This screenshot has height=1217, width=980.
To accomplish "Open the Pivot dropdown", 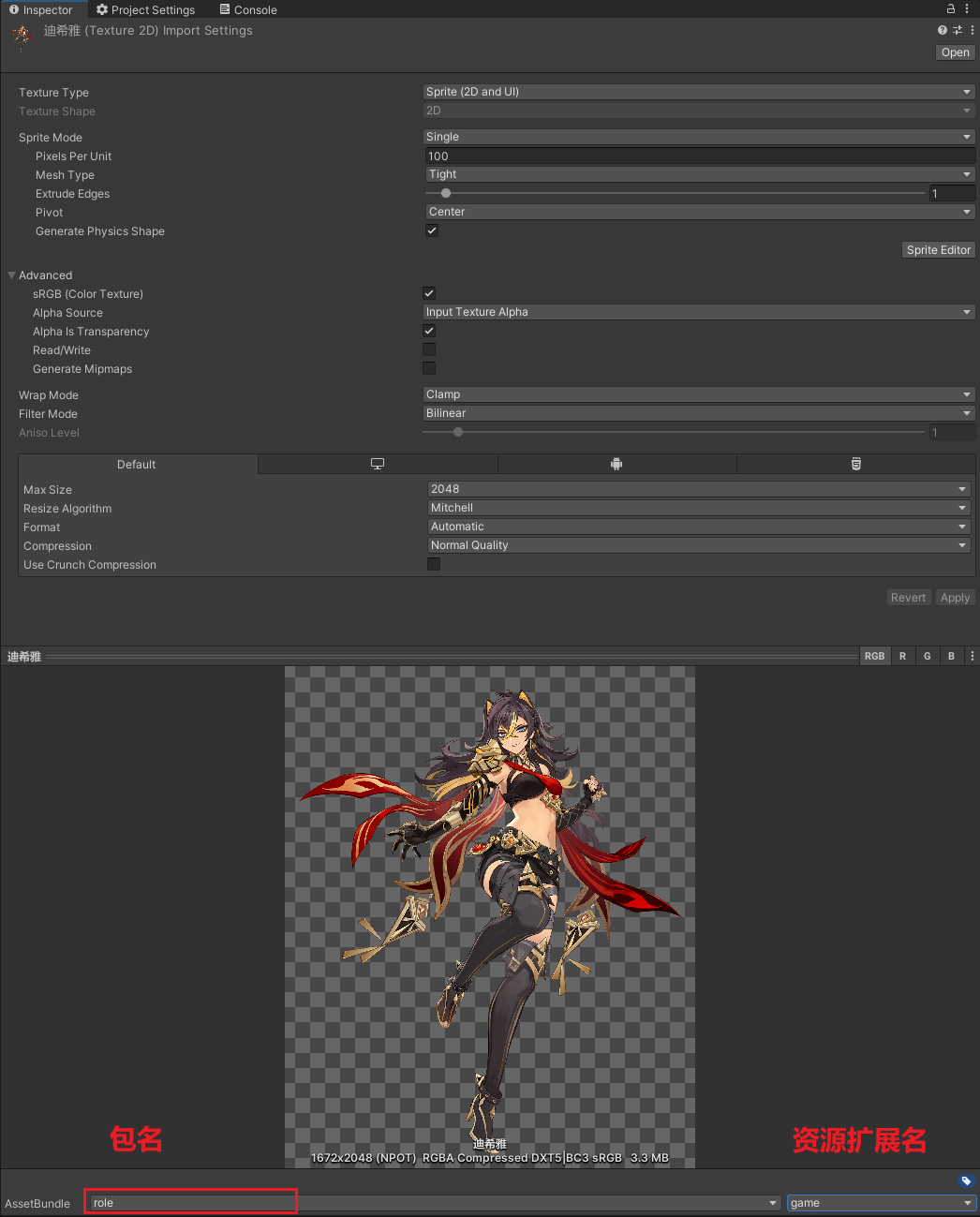I will click(x=700, y=212).
